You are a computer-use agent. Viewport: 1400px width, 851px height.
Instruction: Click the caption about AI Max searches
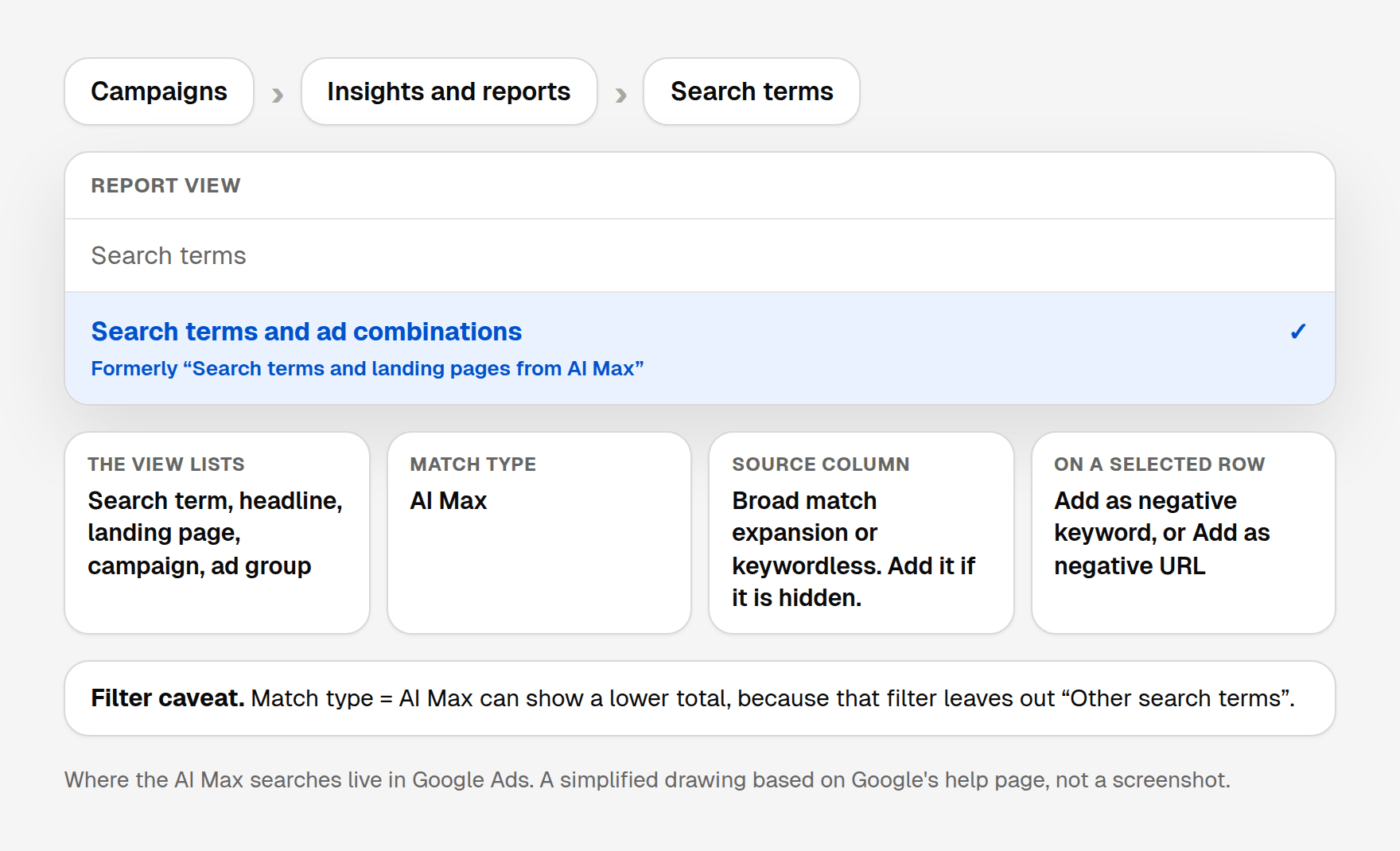tap(647, 779)
